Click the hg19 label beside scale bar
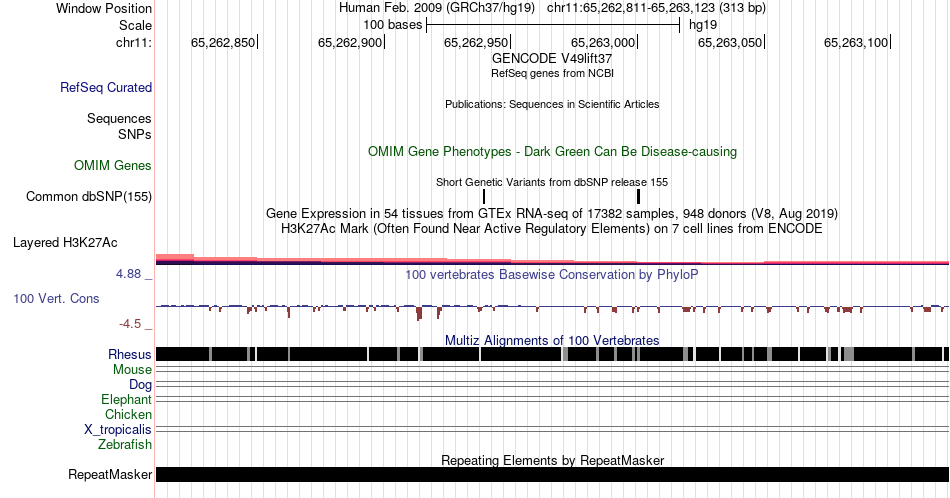Screen dimensions: 950x498 click(703, 25)
